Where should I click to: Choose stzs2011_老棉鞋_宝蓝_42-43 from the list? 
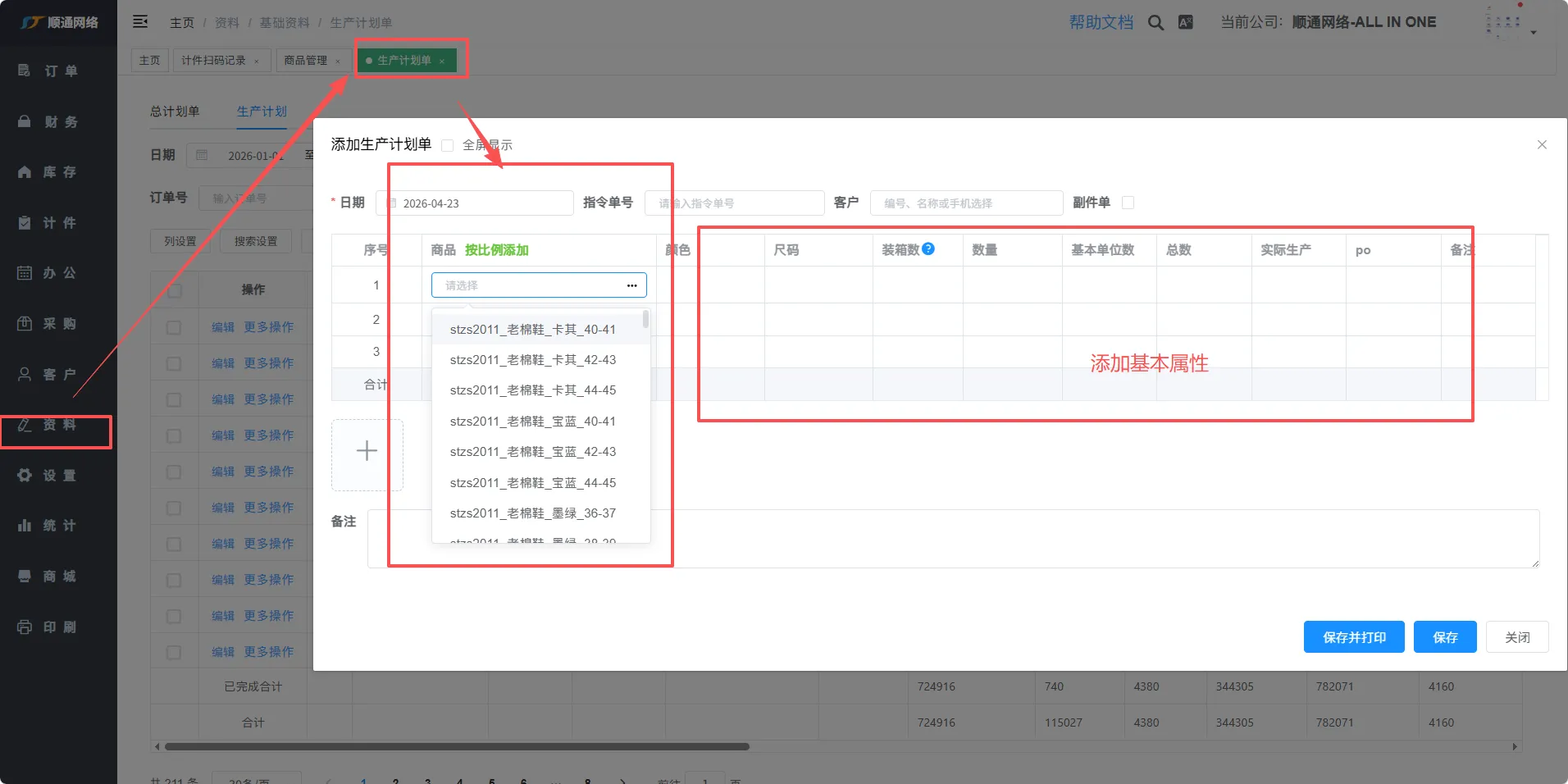tap(532, 452)
